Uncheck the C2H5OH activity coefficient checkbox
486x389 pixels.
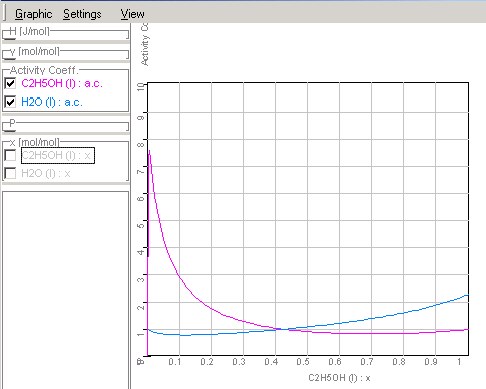tap(10, 83)
